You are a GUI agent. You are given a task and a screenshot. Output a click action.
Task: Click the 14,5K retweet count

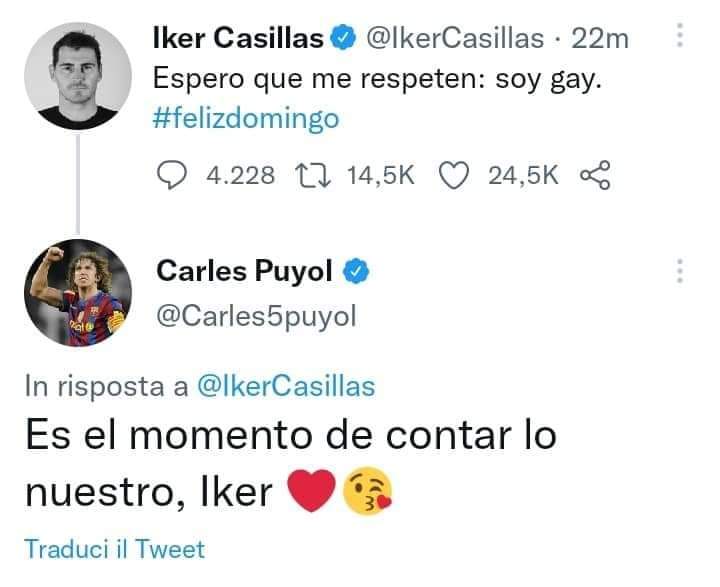[380, 176]
